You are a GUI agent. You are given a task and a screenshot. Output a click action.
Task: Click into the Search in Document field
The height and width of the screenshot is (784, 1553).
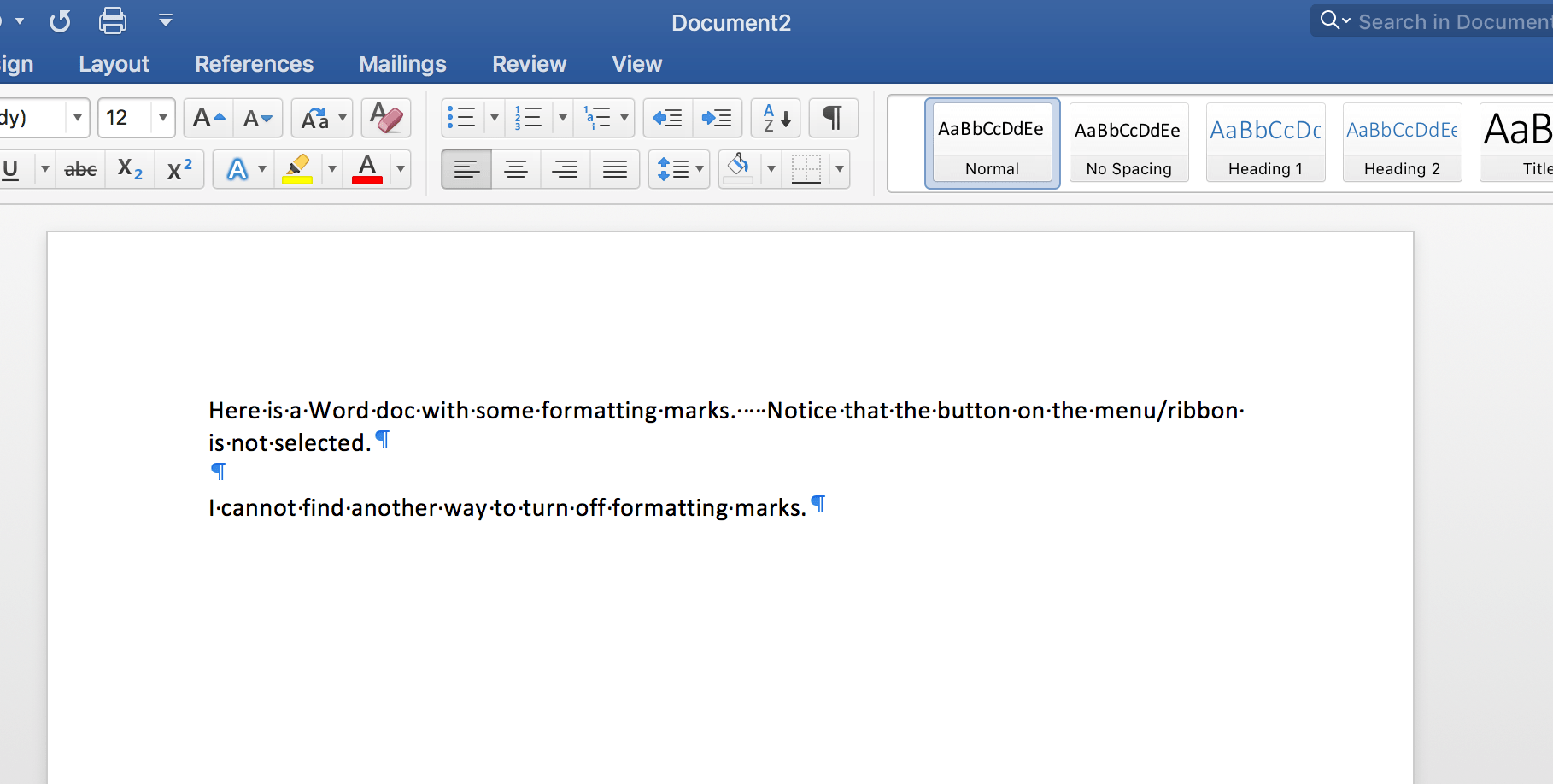1452,21
